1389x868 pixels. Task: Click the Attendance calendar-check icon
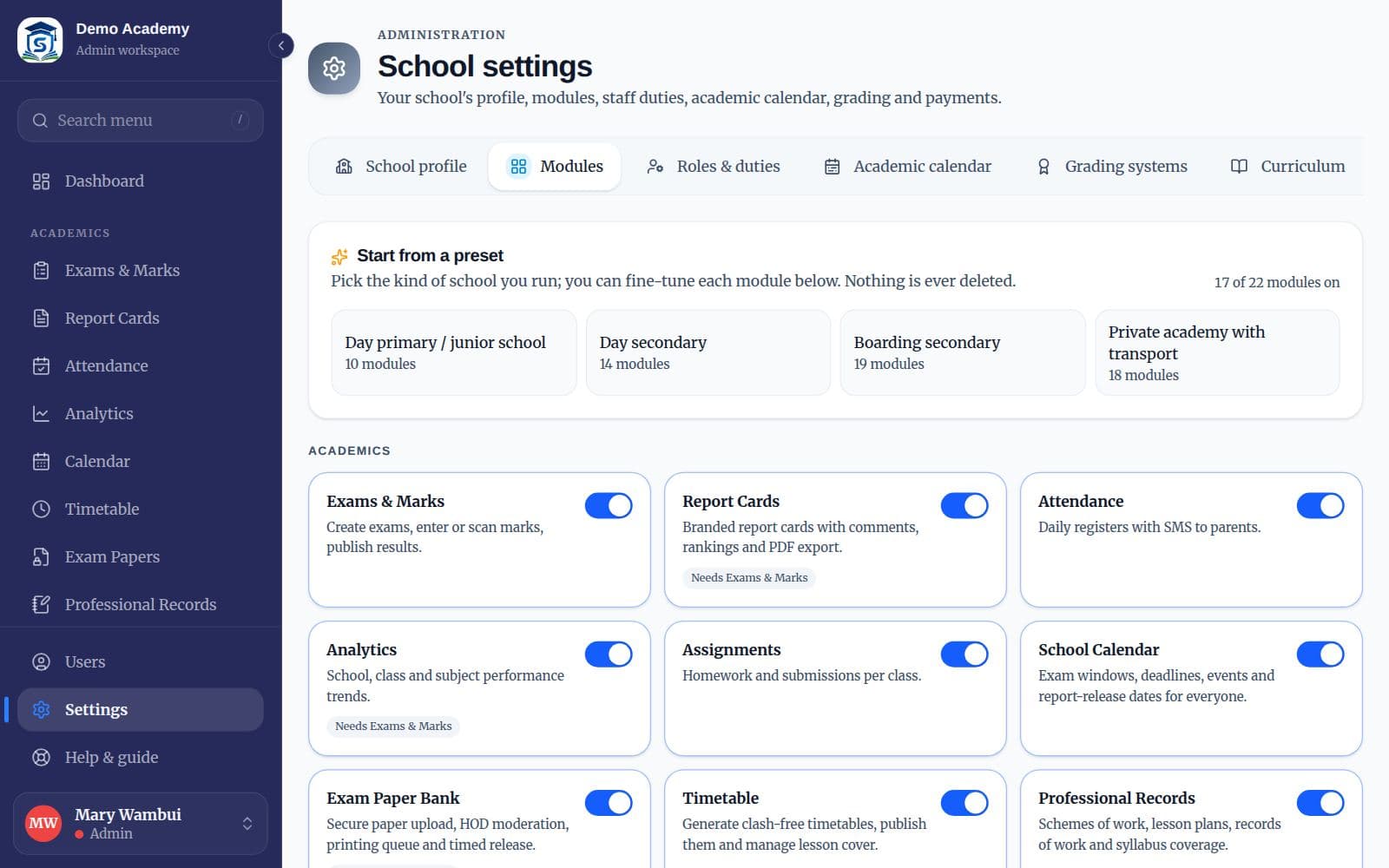(41, 366)
